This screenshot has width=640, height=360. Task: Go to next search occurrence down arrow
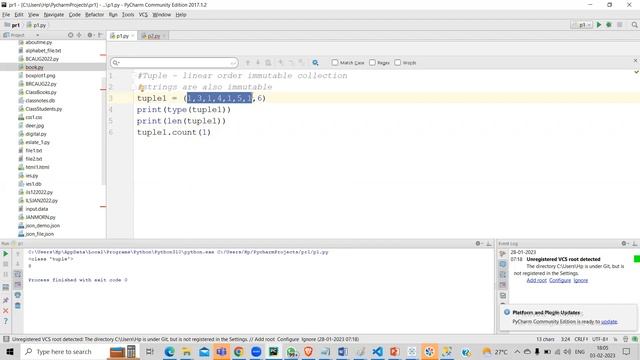click(x=258, y=62)
